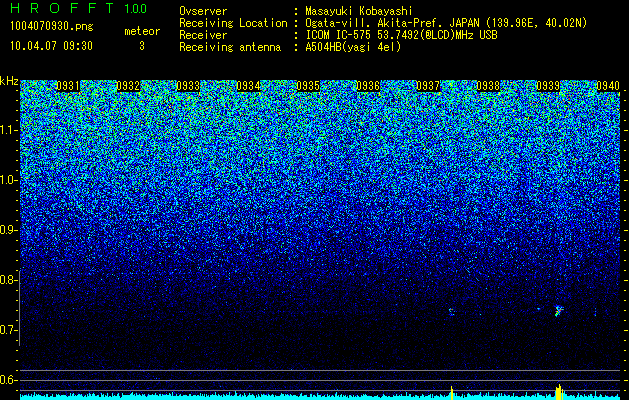Viewport: 629px width, 400px height.
Task: Click the observer name Masayuki Kobayashi
Action: click(x=359, y=11)
